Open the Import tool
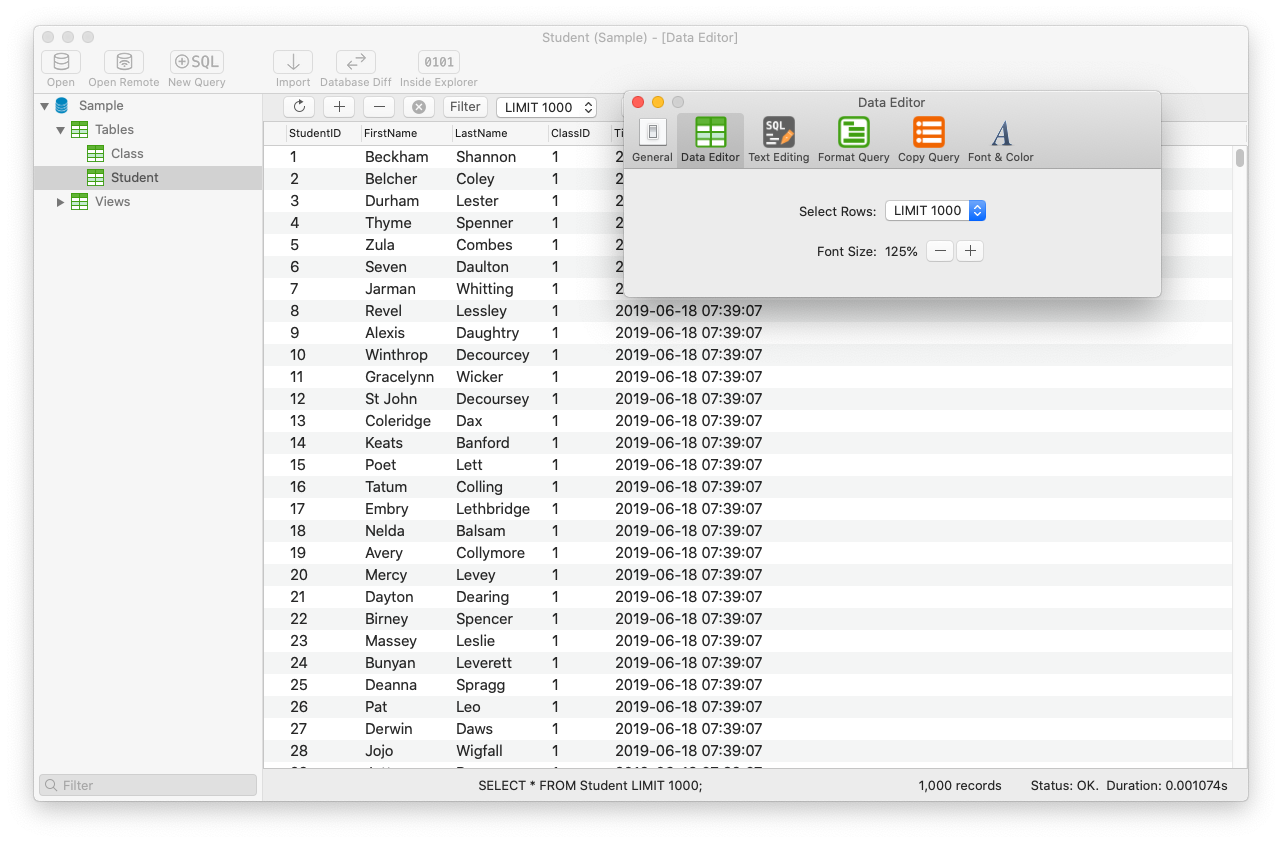Image resolution: width=1282 pixels, height=843 pixels. pyautogui.click(x=292, y=62)
